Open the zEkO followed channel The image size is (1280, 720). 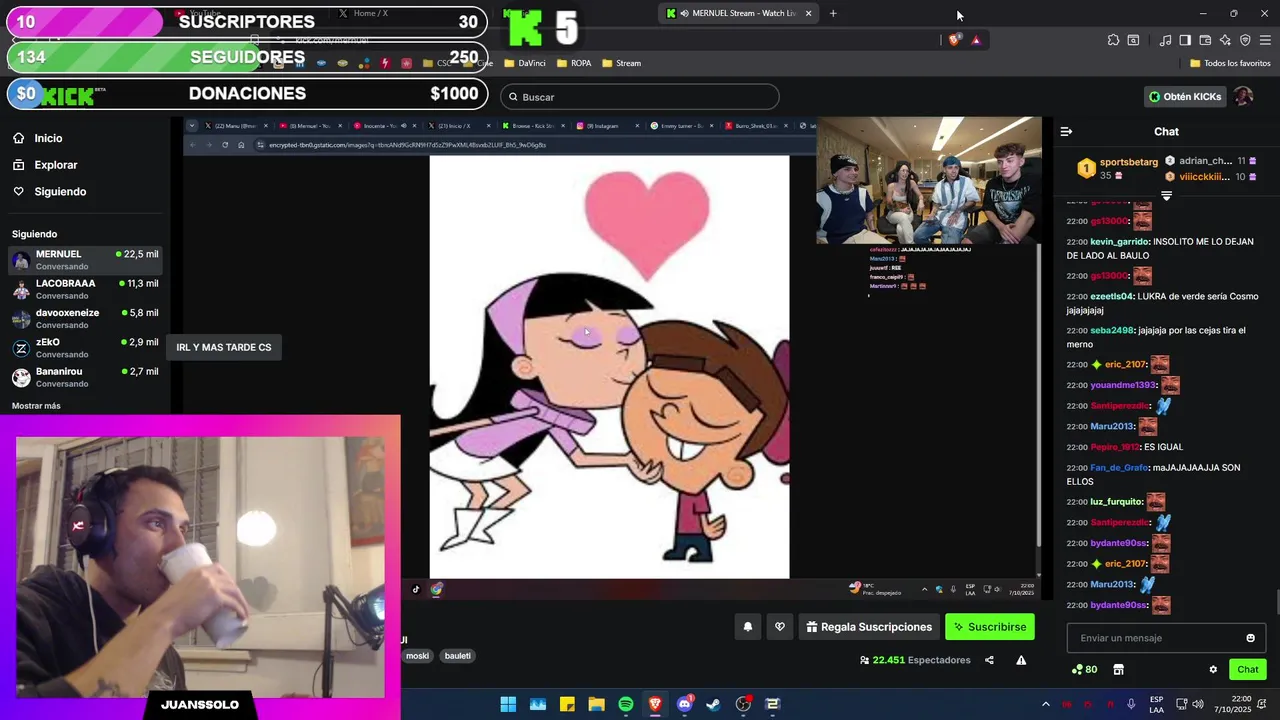85,348
